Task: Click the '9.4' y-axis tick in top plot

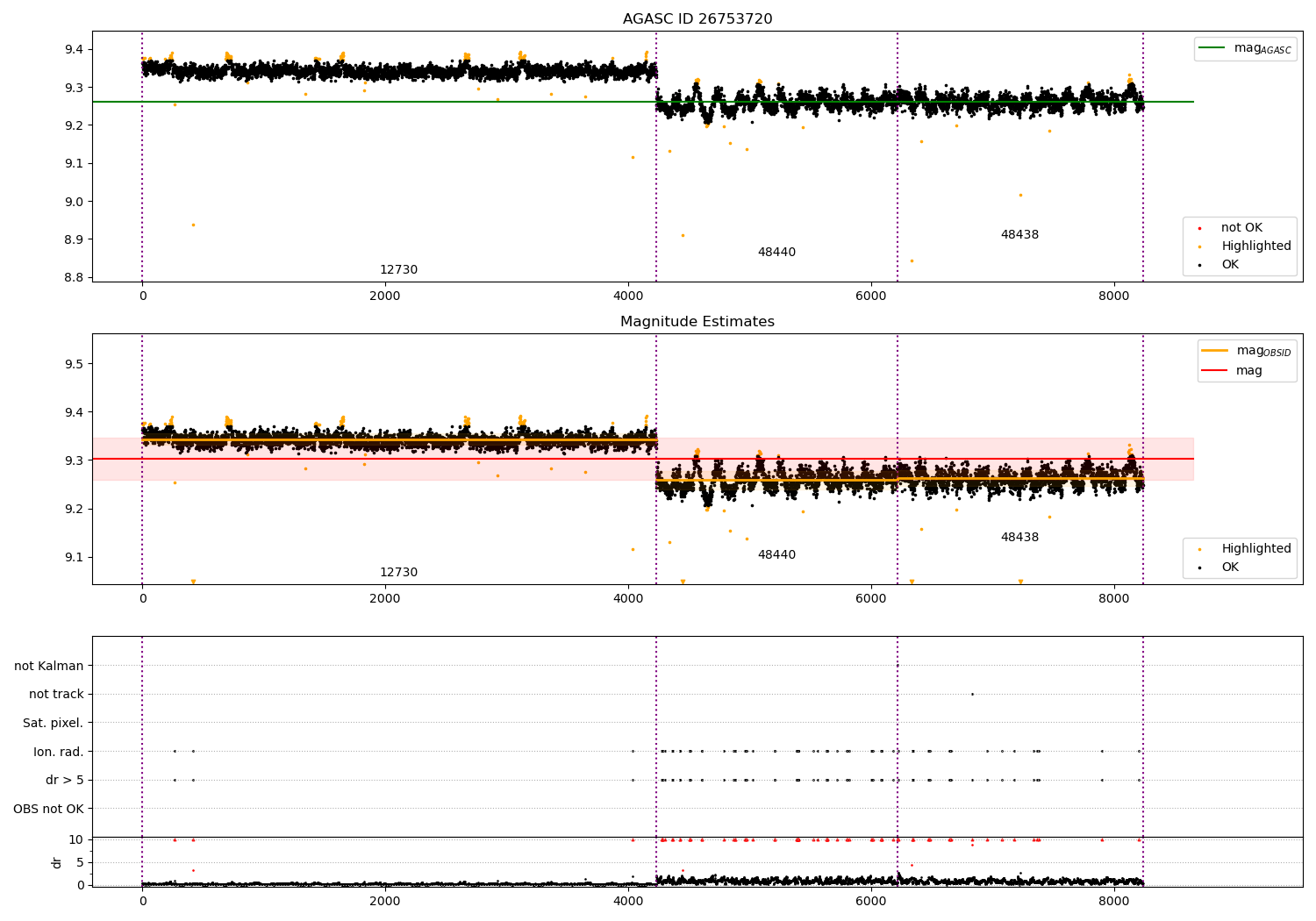Action: 75,49
